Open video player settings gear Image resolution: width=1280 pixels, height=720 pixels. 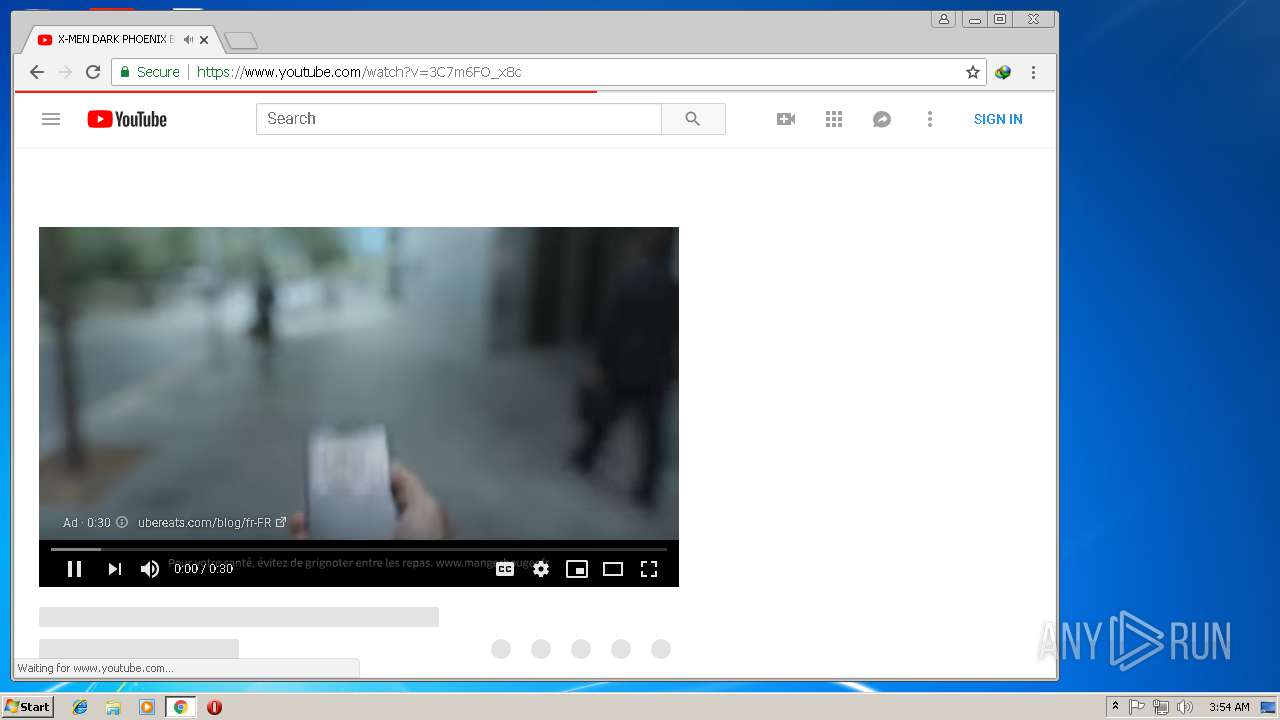pyautogui.click(x=541, y=569)
